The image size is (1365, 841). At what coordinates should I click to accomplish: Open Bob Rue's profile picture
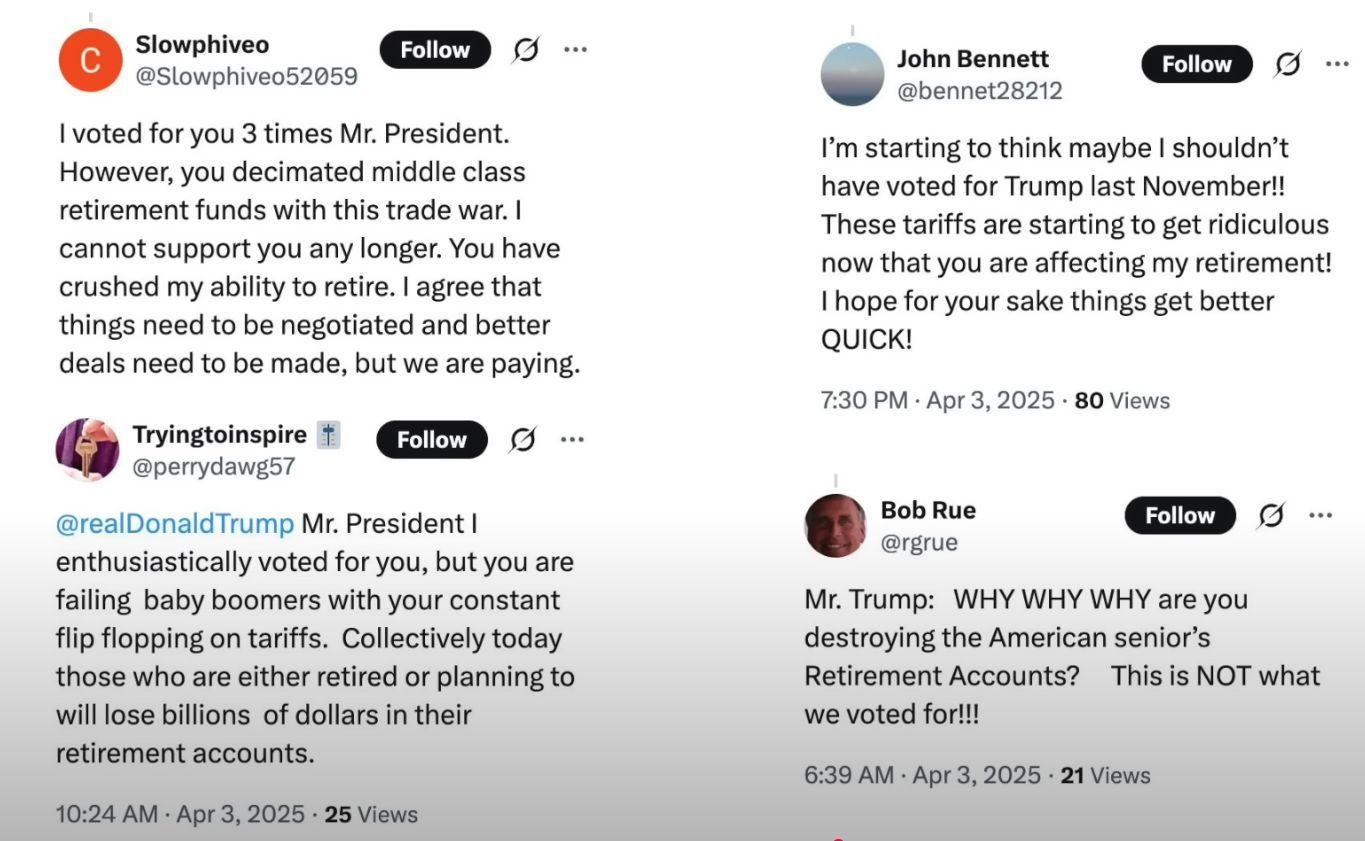tap(835, 526)
